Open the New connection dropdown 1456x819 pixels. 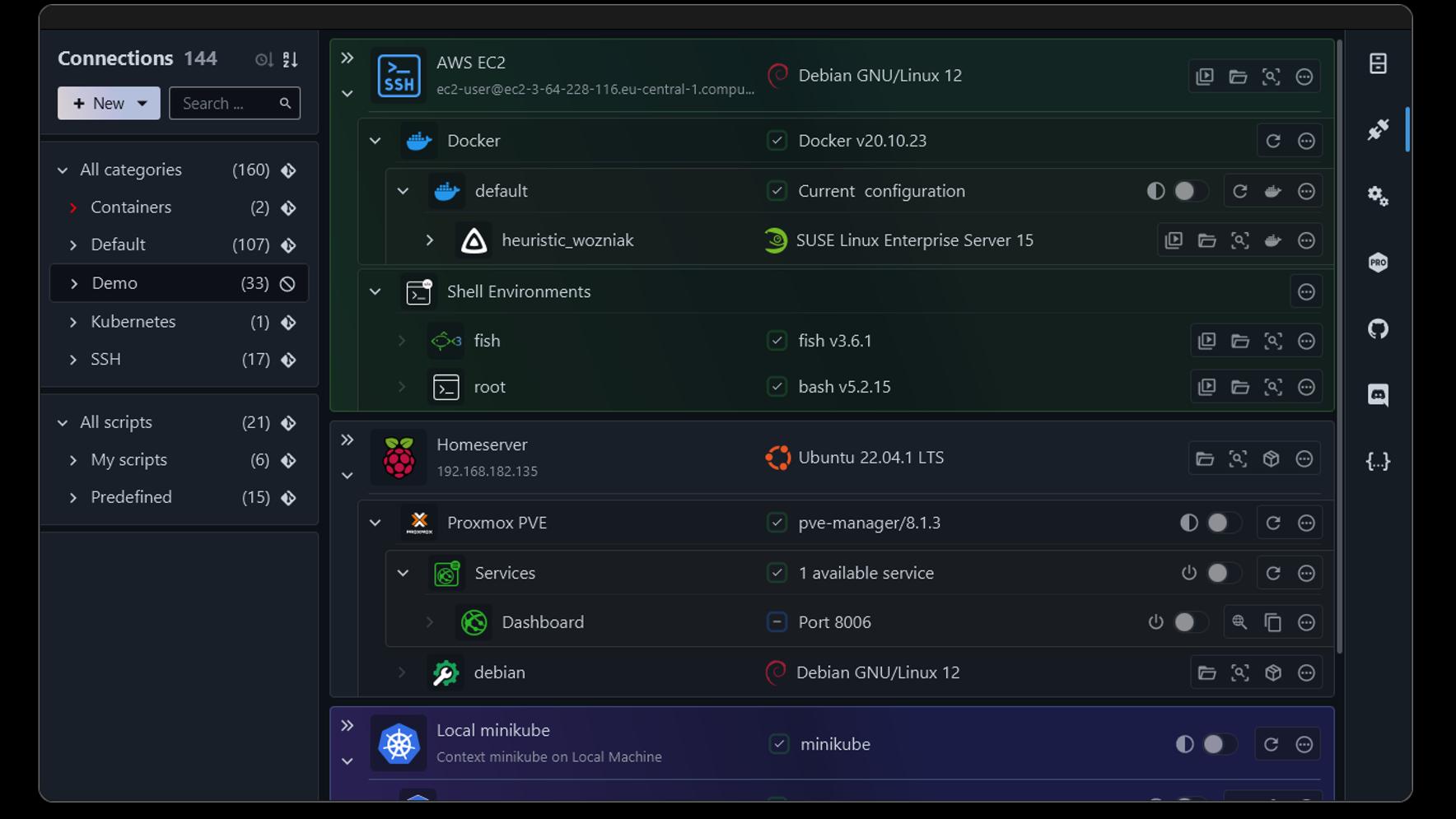pos(142,104)
